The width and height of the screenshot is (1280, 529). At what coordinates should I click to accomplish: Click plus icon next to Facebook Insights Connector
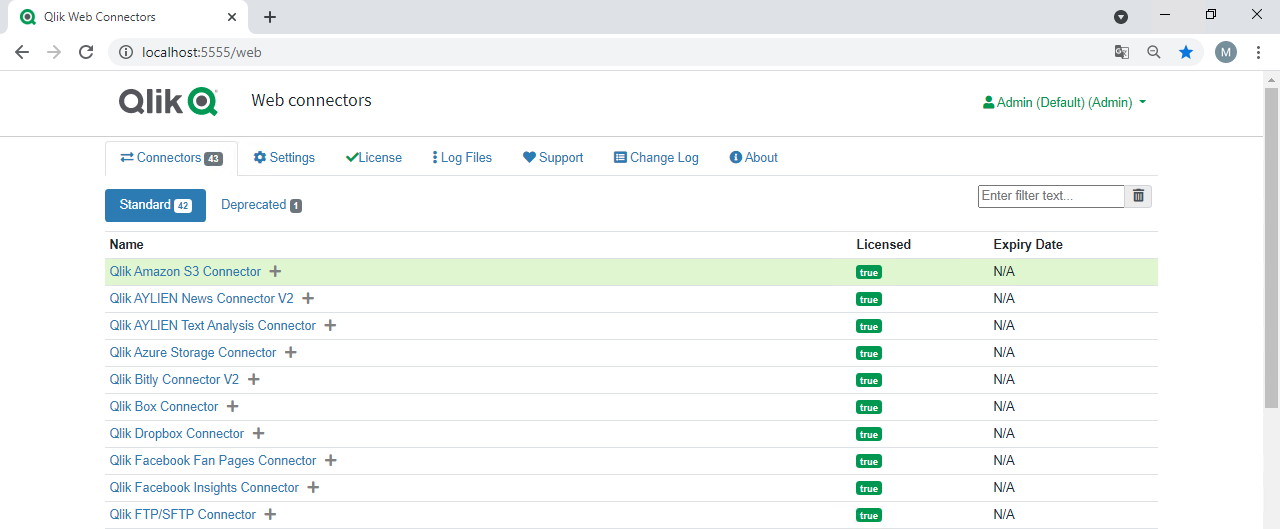click(x=313, y=488)
